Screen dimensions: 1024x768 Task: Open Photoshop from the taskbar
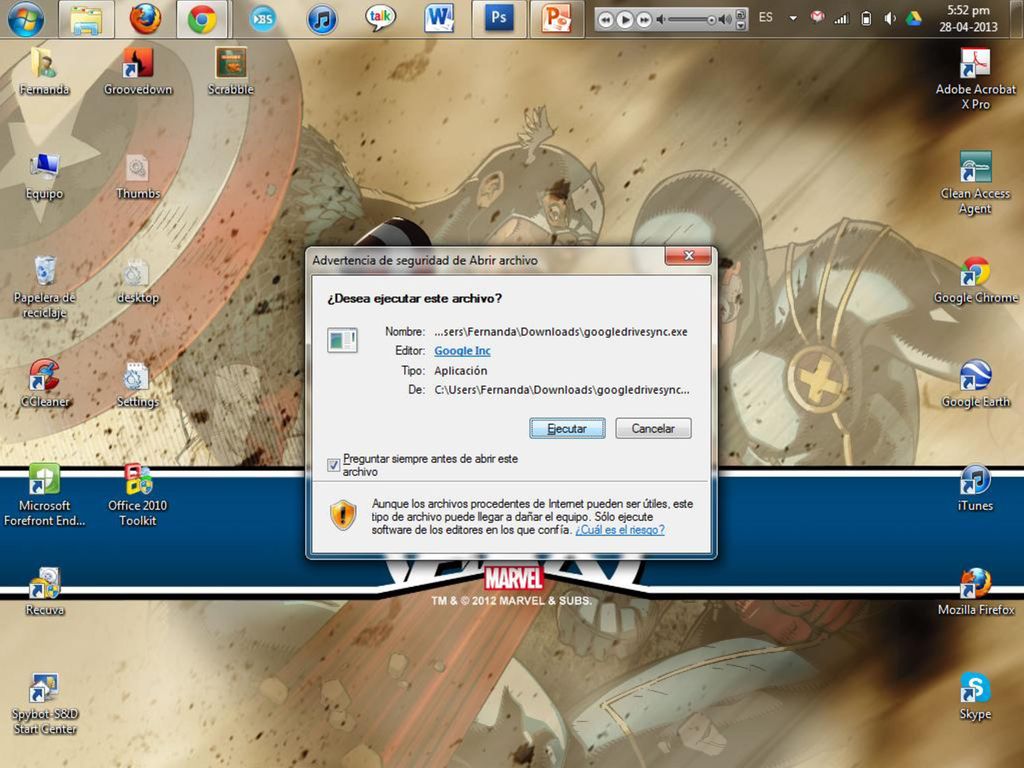pos(498,18)
